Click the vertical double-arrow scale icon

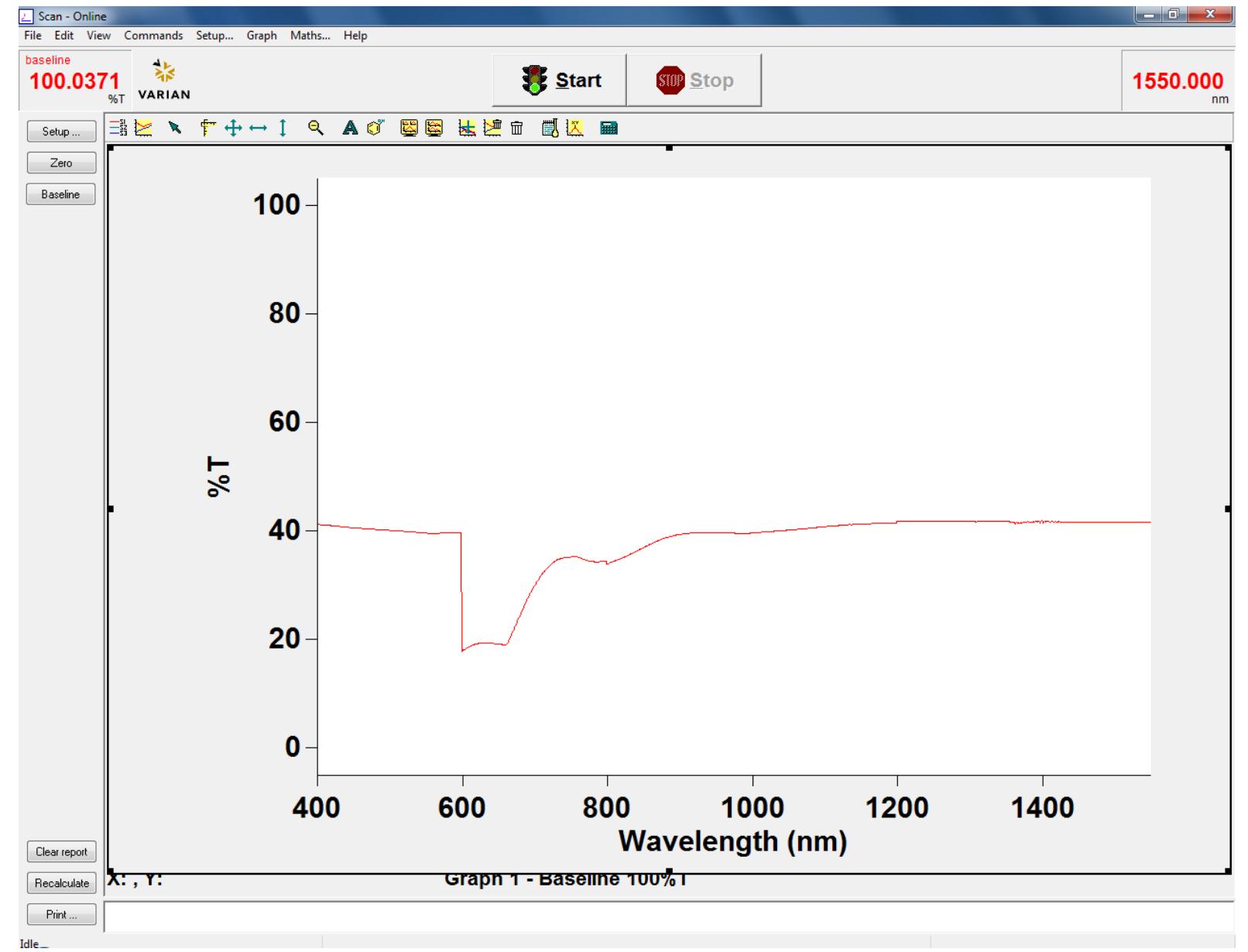pyautogui.click(x=283, y=128)
